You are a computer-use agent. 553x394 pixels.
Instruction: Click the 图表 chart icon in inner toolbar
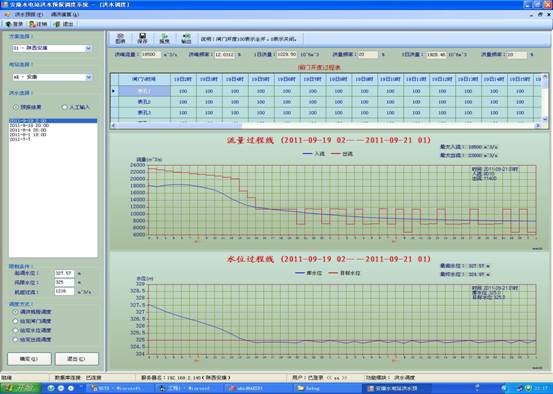tap(120, 38)
